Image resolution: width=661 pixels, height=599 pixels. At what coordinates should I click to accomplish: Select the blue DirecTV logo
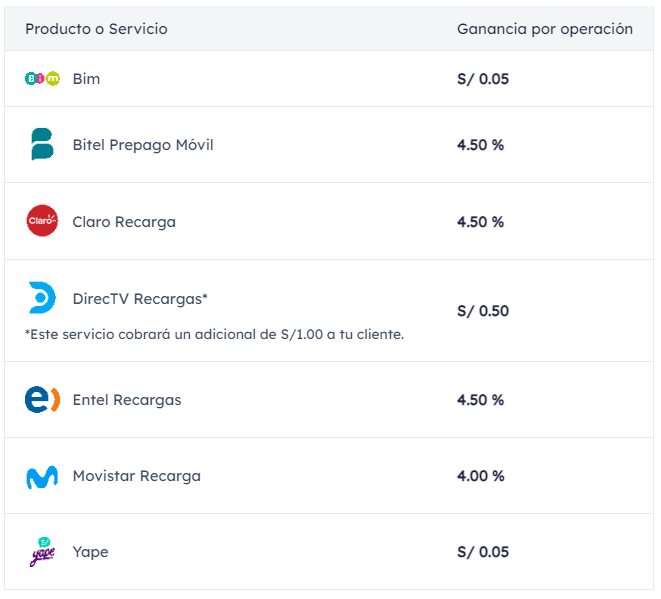tap(42, 298)
